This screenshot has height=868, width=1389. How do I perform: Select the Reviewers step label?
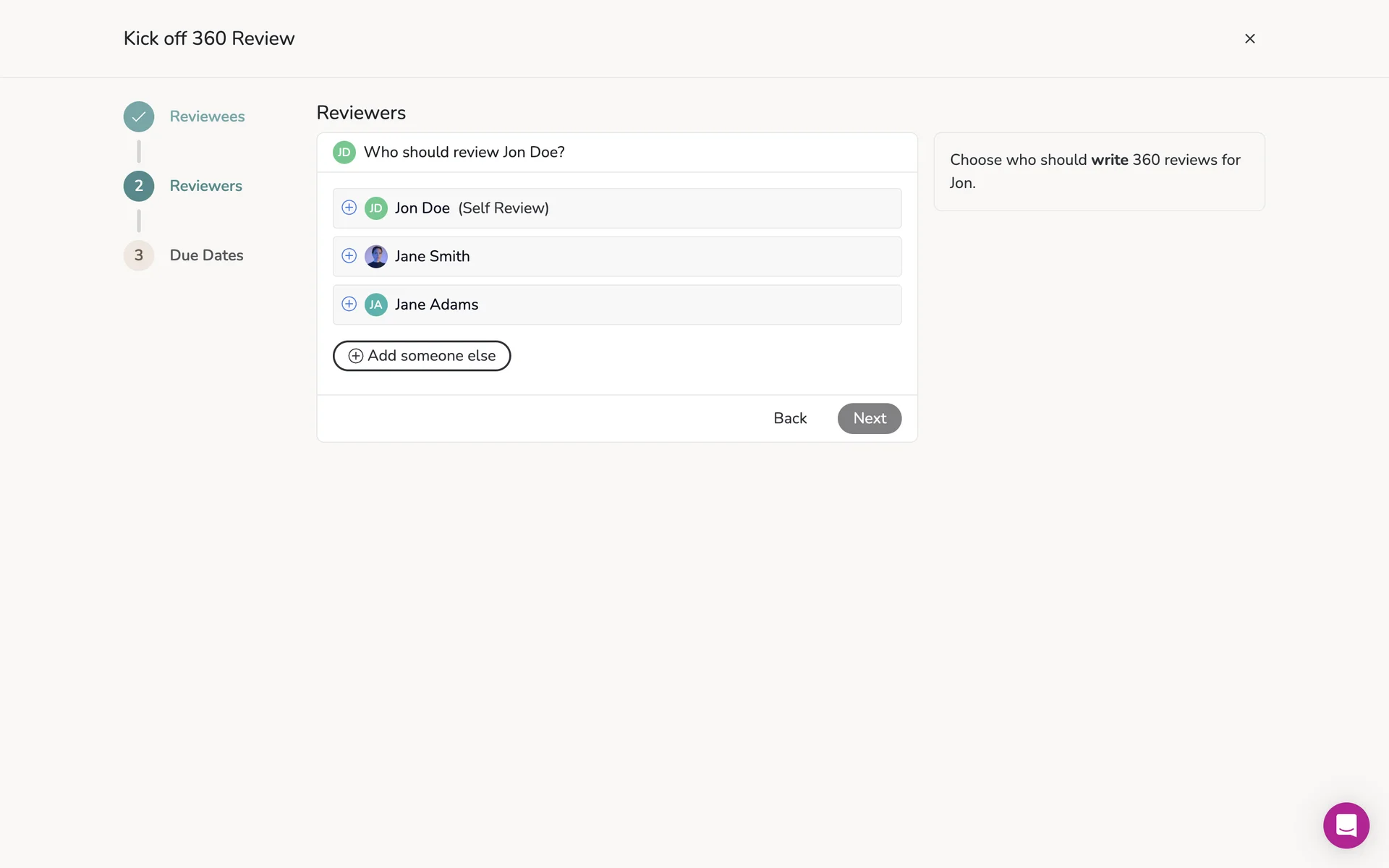coord(205,186)
